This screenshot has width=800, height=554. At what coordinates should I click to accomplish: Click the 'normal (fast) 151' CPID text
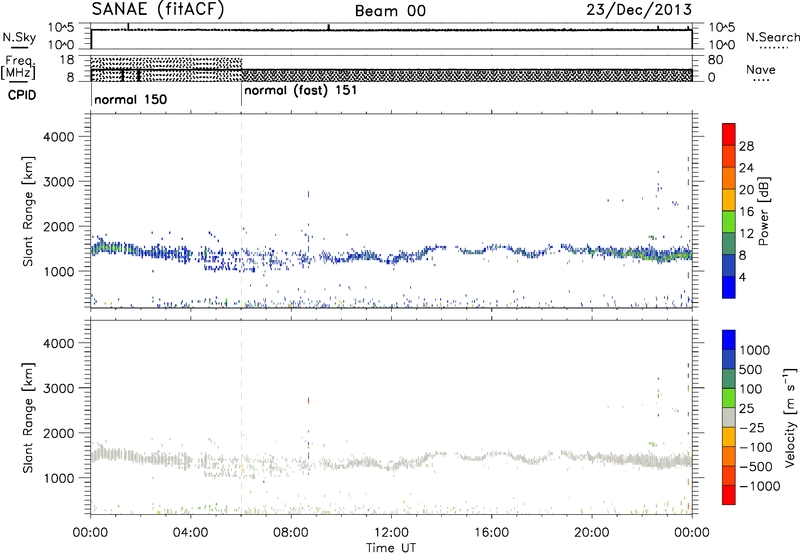(x=301, y=91)
